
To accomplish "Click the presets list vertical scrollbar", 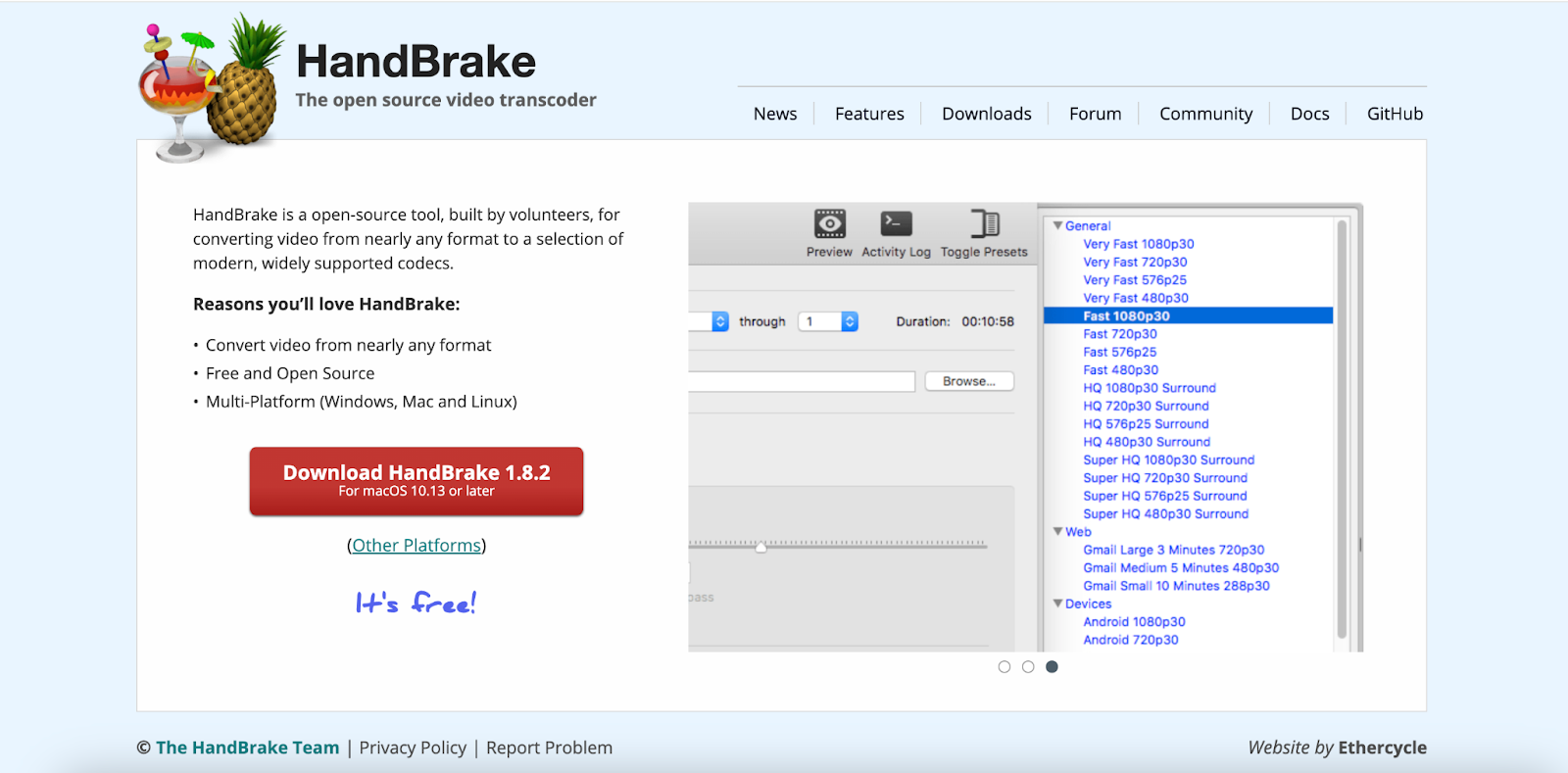I will pyautogui.click(x=1342, y=429).
